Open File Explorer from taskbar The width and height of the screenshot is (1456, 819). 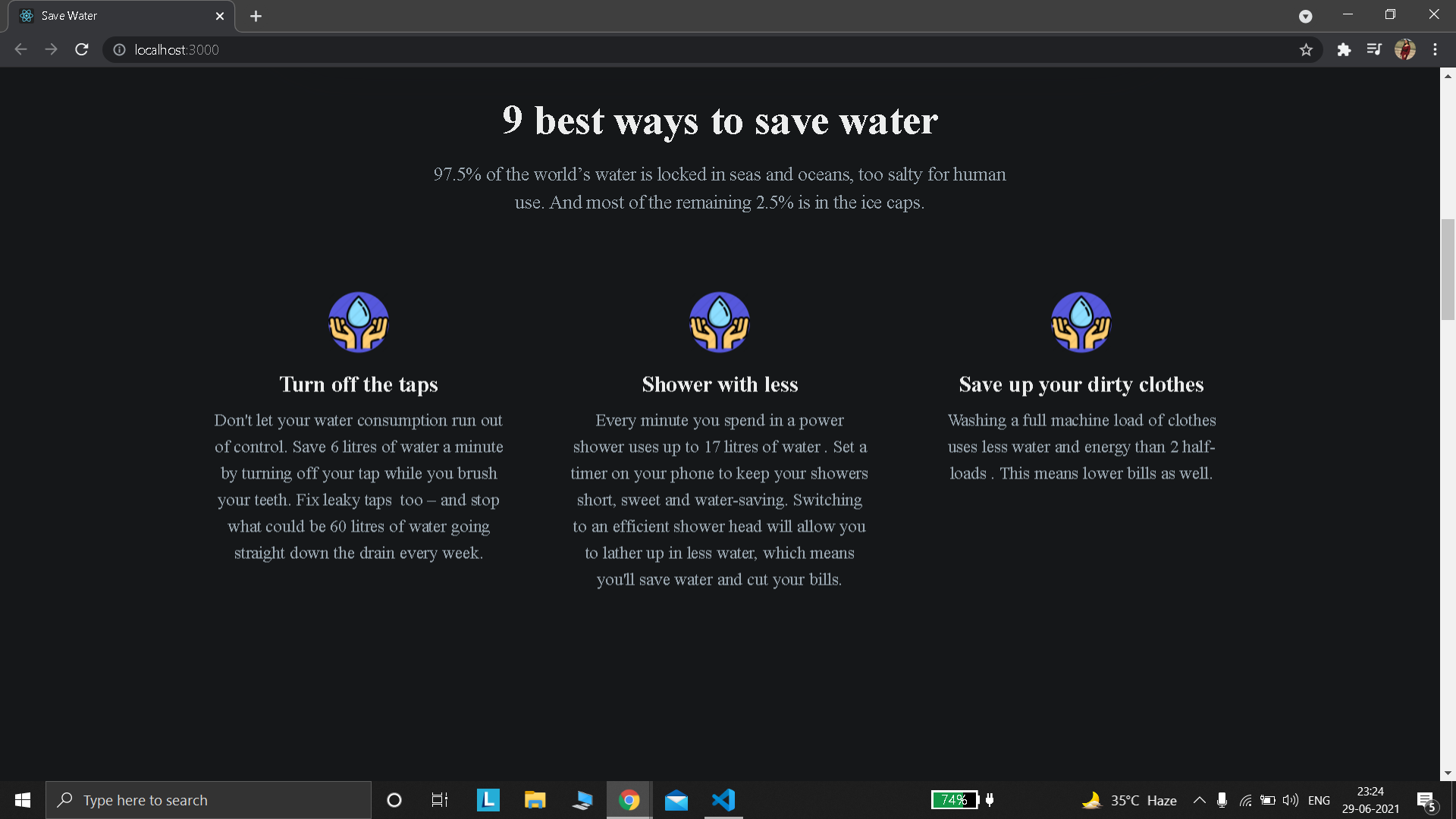535,800
